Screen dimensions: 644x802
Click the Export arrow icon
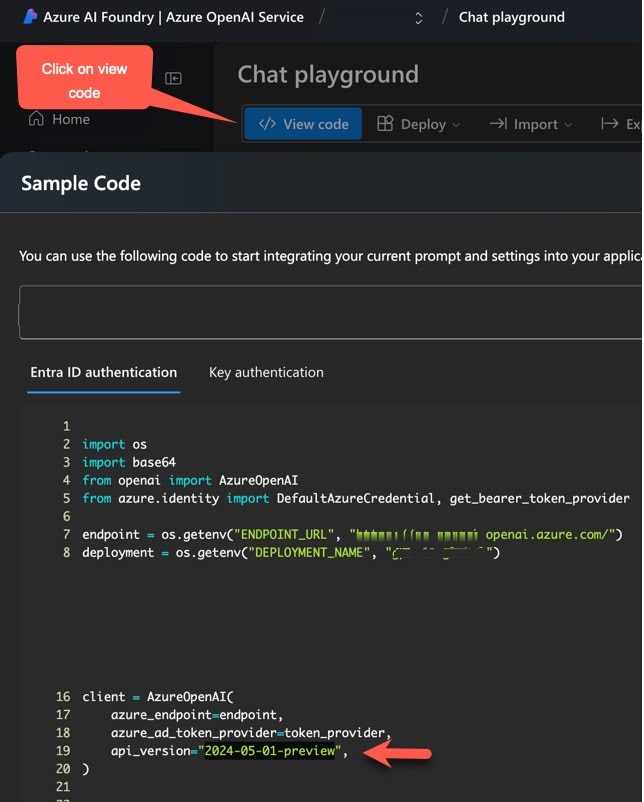click(609, 124)
